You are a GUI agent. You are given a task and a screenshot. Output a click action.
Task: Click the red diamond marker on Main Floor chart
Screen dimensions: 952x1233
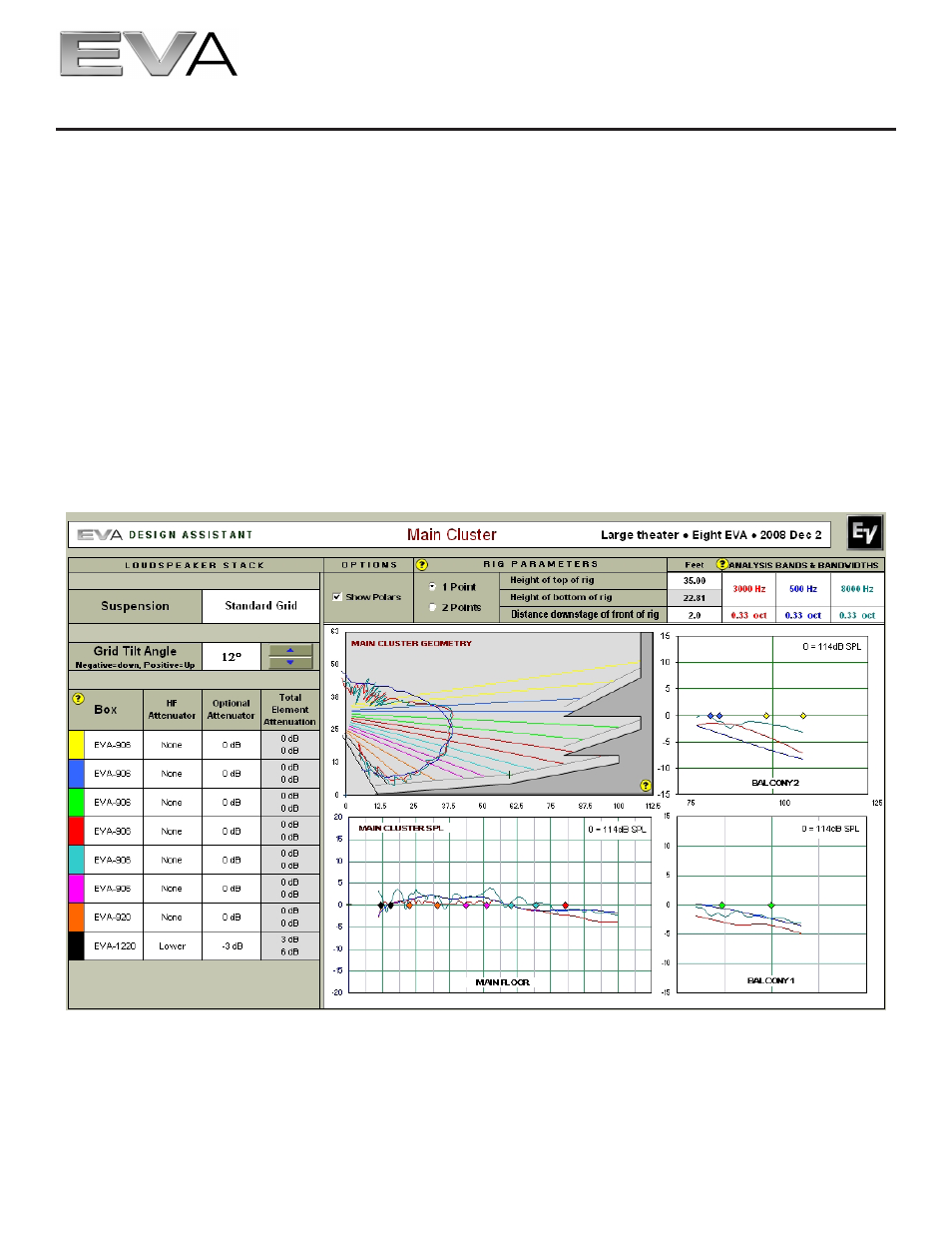coord(566,906)
